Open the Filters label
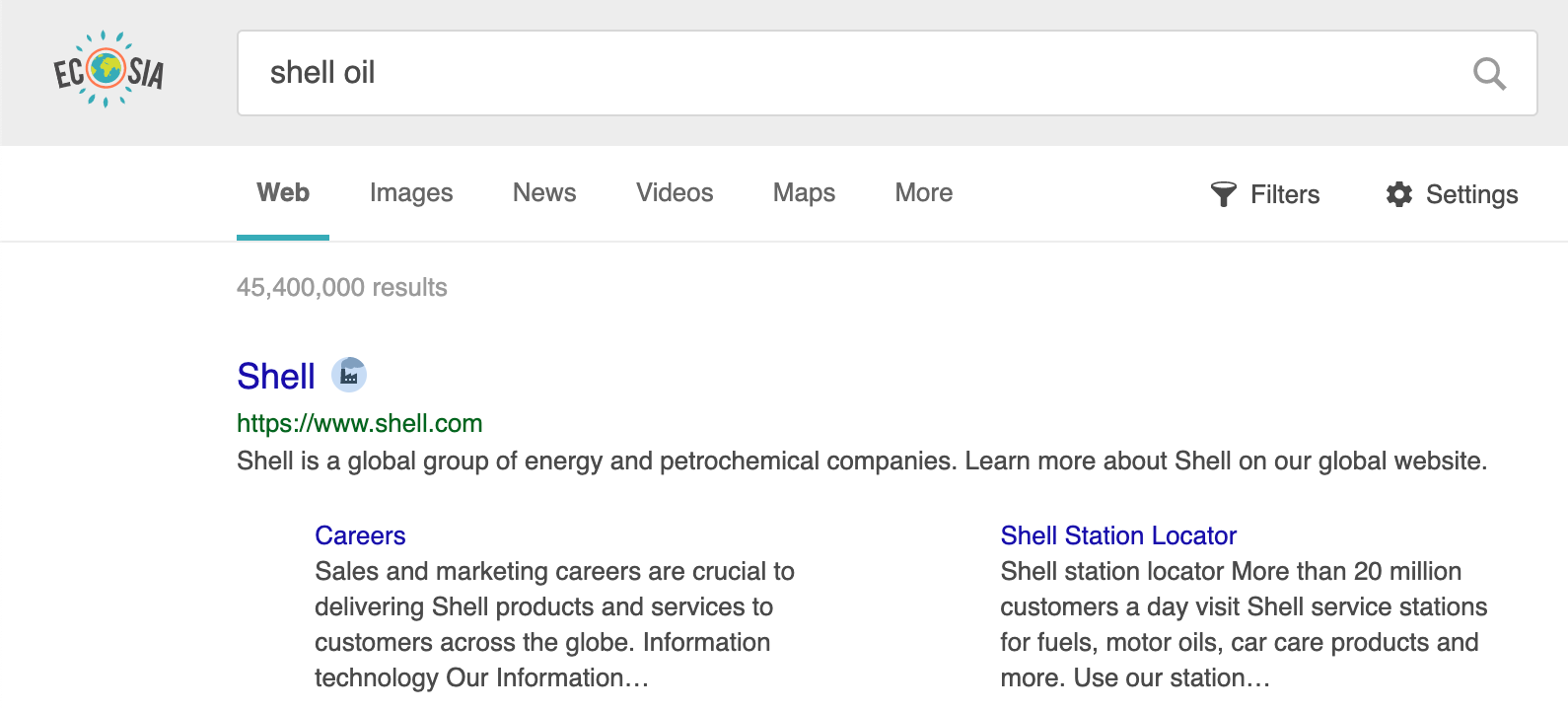Image resolution: width=1568 pixels, height=710 pixels. [1285, 195]
